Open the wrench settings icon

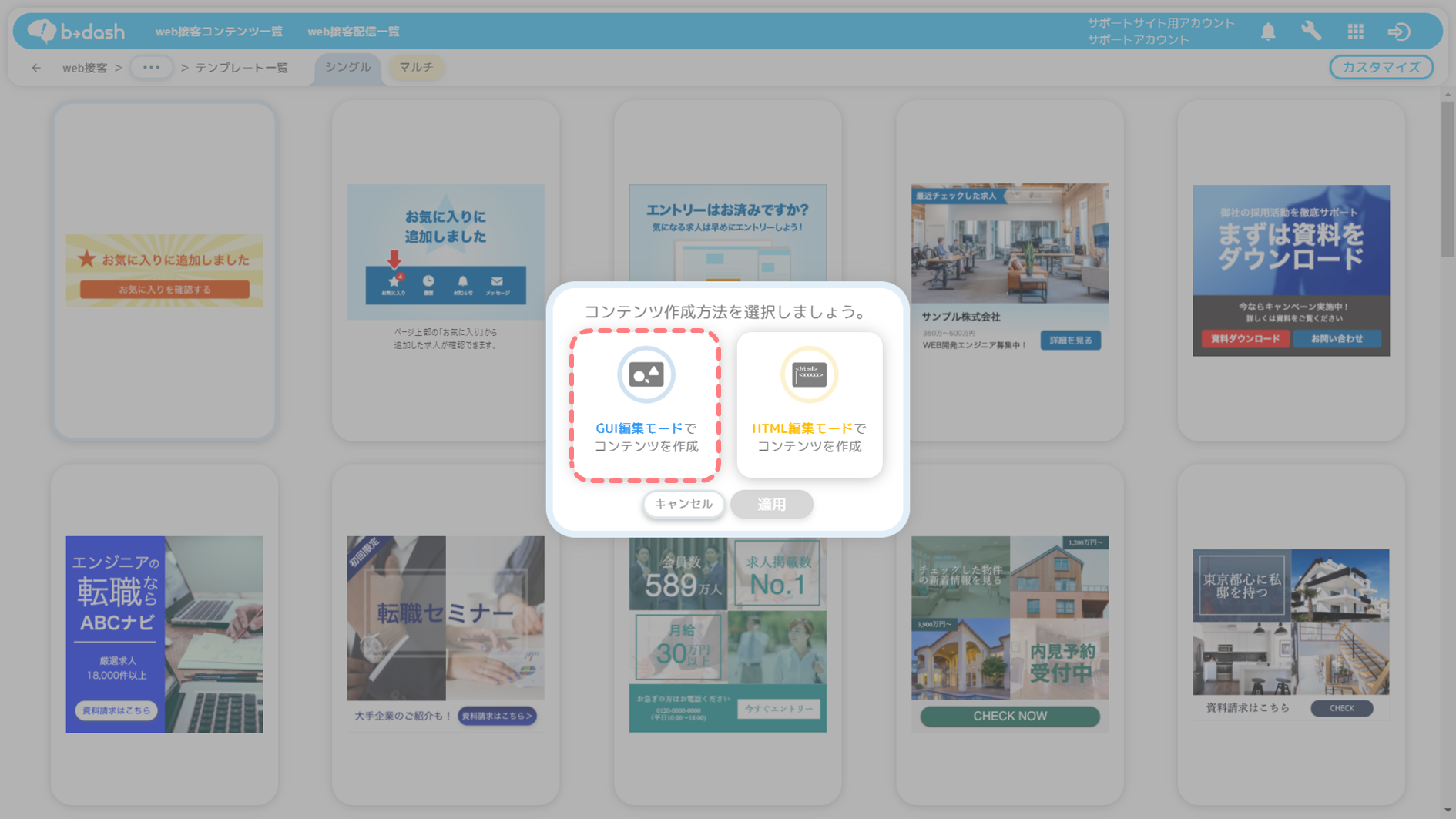(x=1311, y=32)
